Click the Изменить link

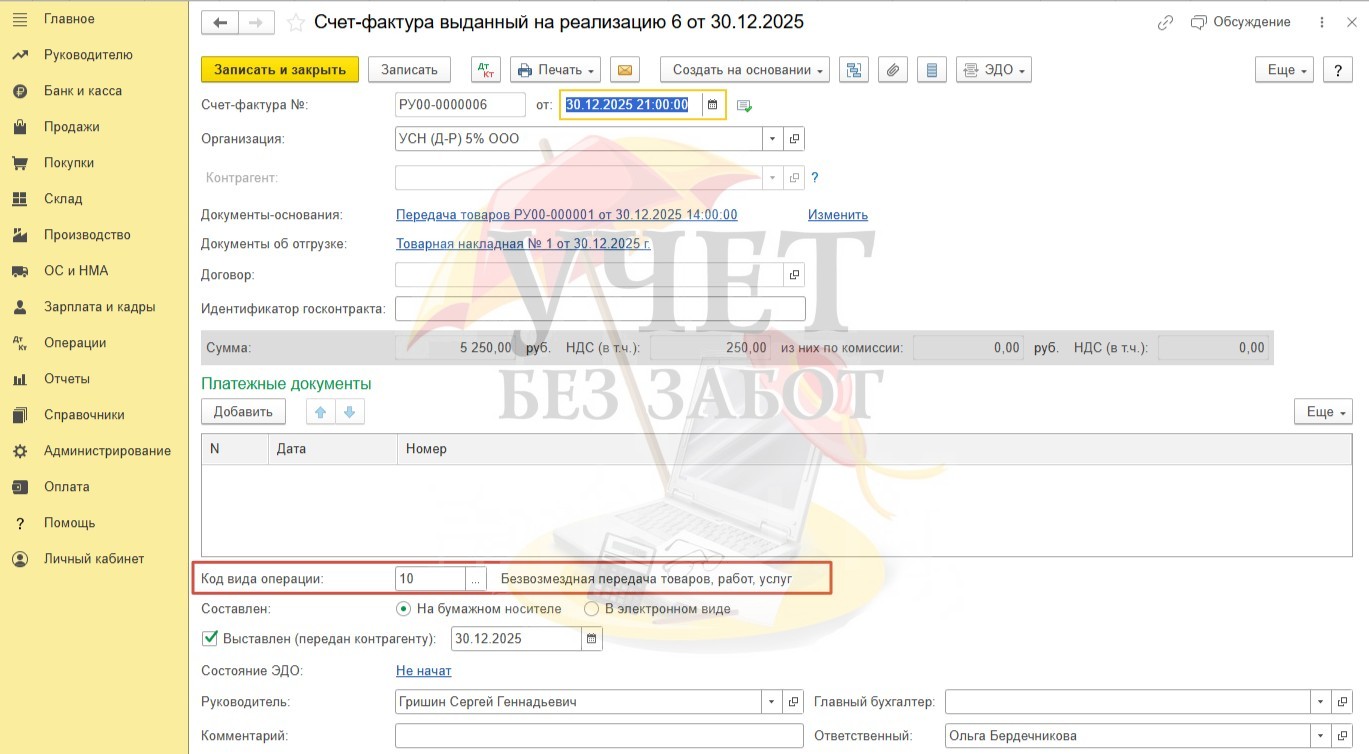[x=838, y=215]
